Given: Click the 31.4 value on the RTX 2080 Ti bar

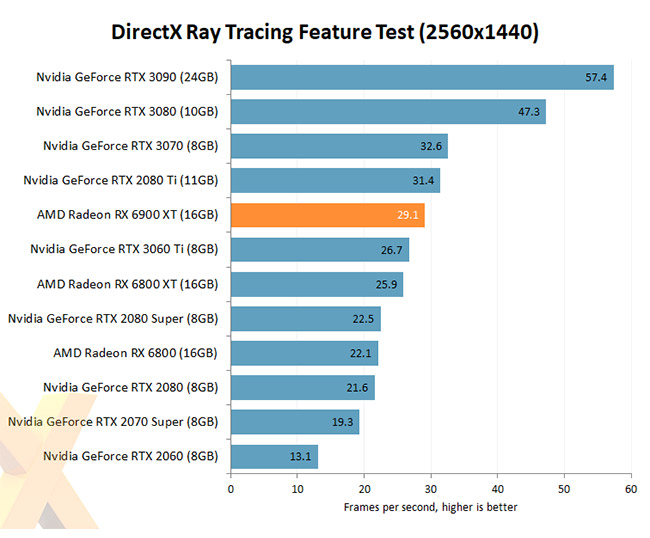Looking at the screenshot, I should [423, 181].
